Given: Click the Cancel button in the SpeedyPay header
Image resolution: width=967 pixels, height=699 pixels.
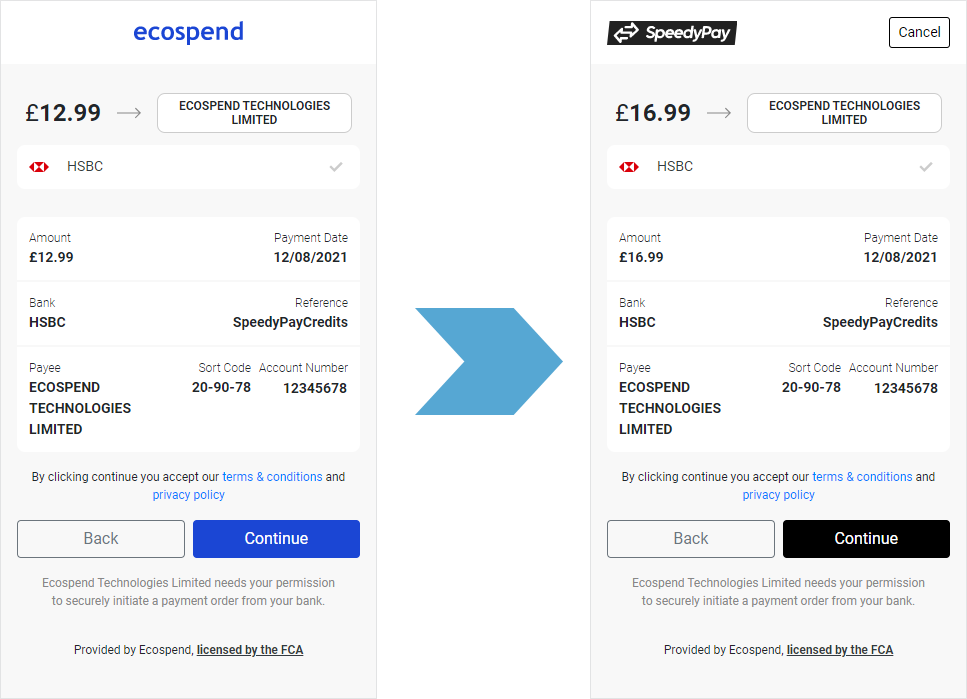Looking at the screenshot, I should [x=918, y=32].
